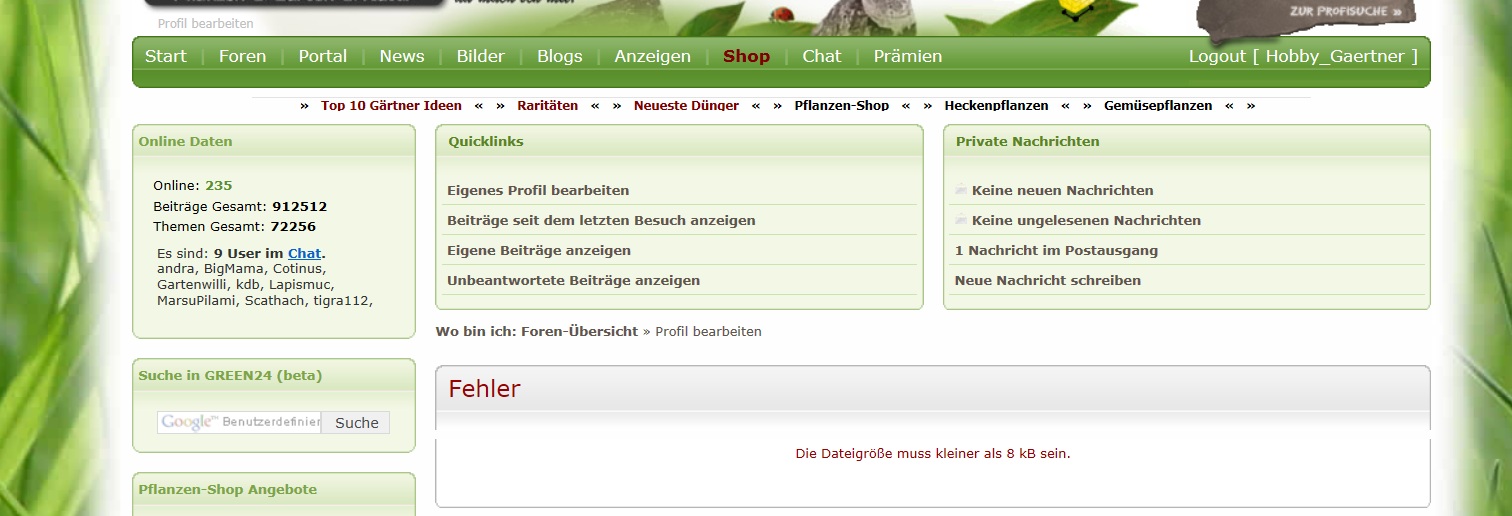Open the Prämien page

click(x=907, y=56)
